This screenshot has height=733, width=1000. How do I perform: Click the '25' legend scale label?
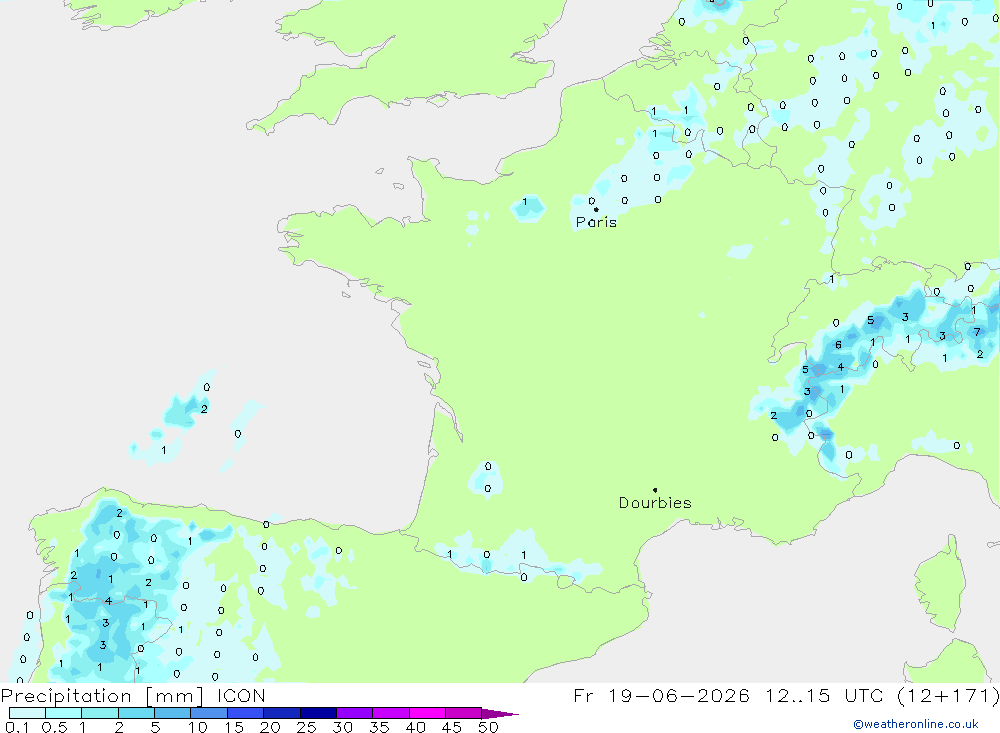coord(306,727)
